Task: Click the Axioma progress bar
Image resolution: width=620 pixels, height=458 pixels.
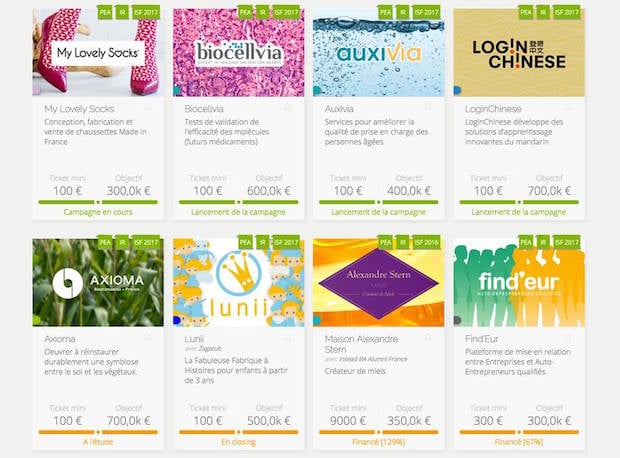Action: [98, 432]
